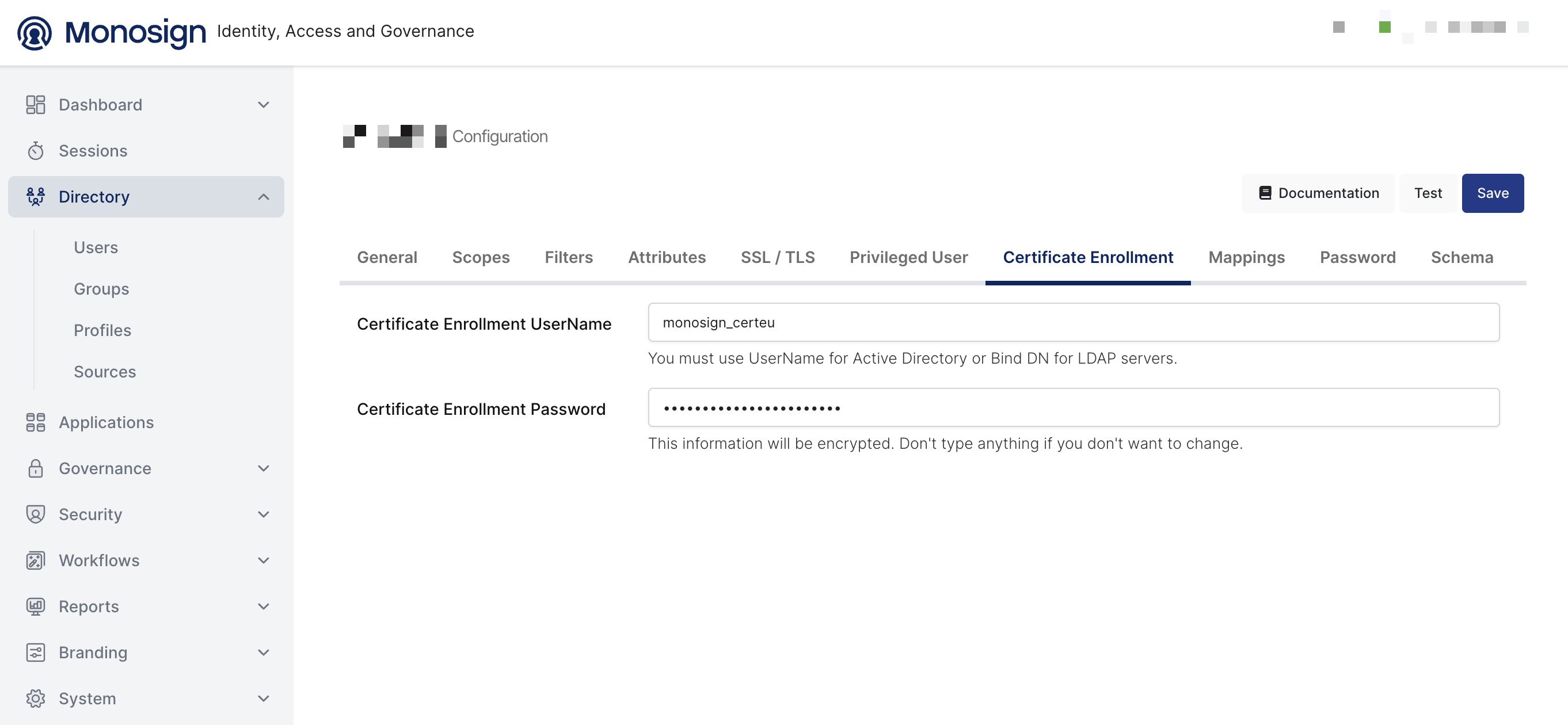Click the Workflows sidebar icon
This screenshot has height=725, width=1568.
point(35,560)
